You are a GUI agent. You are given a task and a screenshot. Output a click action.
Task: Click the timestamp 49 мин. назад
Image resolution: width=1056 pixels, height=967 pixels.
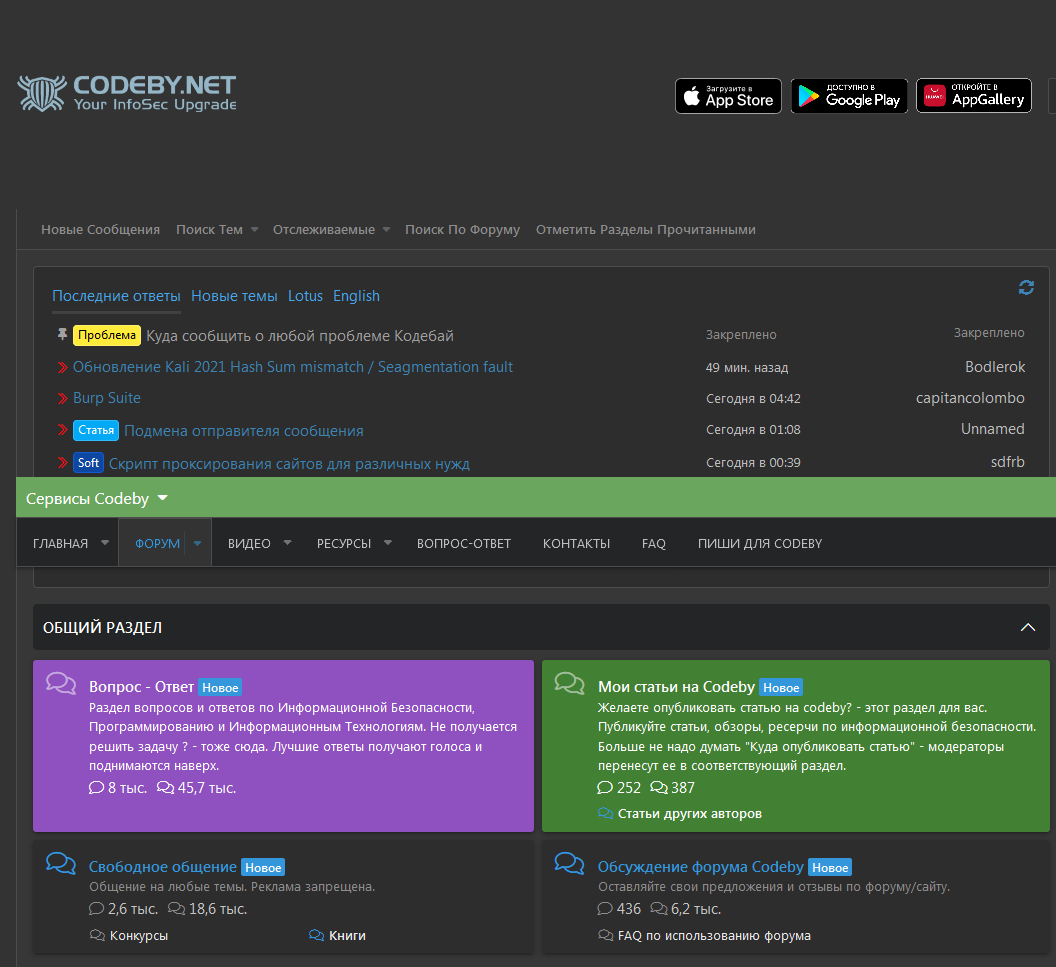pos(747,368)
